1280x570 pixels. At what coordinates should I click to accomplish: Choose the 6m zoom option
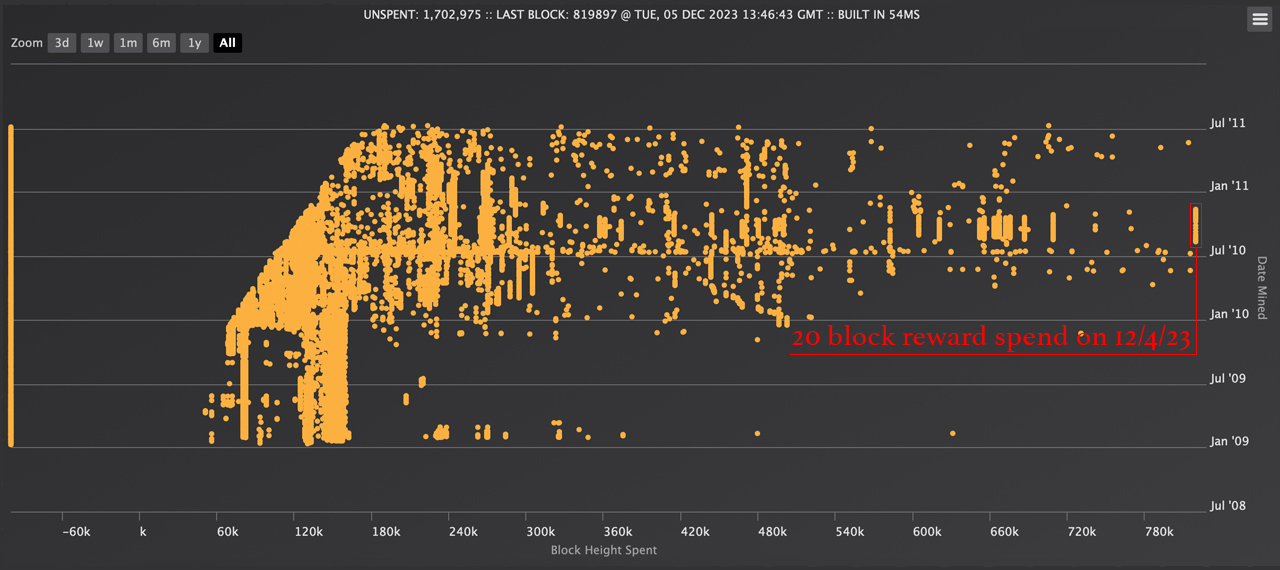161,43
